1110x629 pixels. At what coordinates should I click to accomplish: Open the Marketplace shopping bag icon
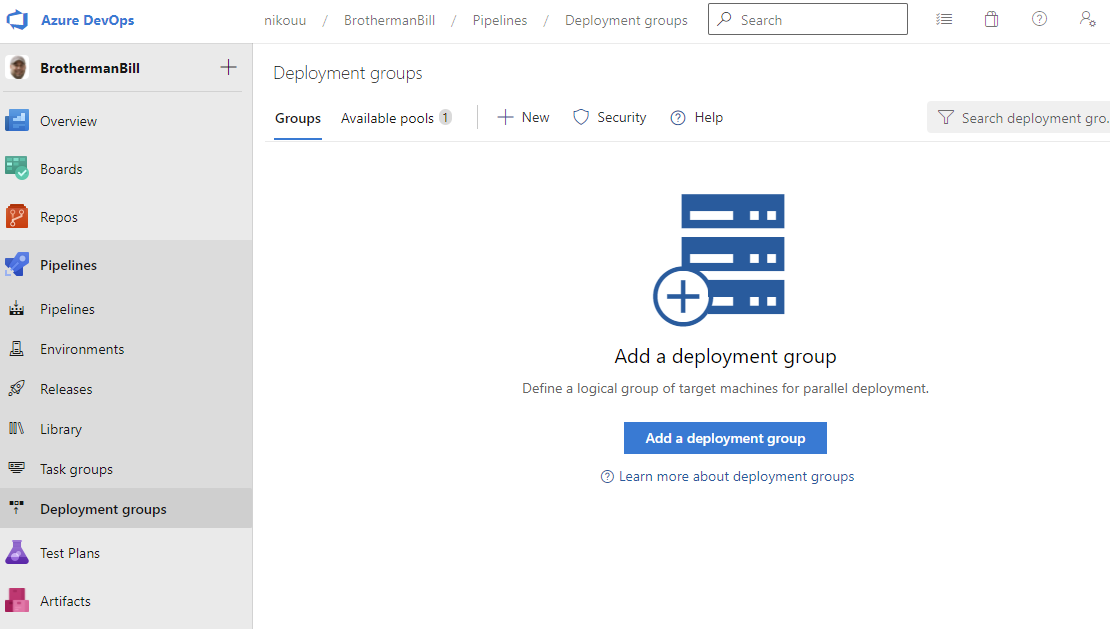[991, 19]
